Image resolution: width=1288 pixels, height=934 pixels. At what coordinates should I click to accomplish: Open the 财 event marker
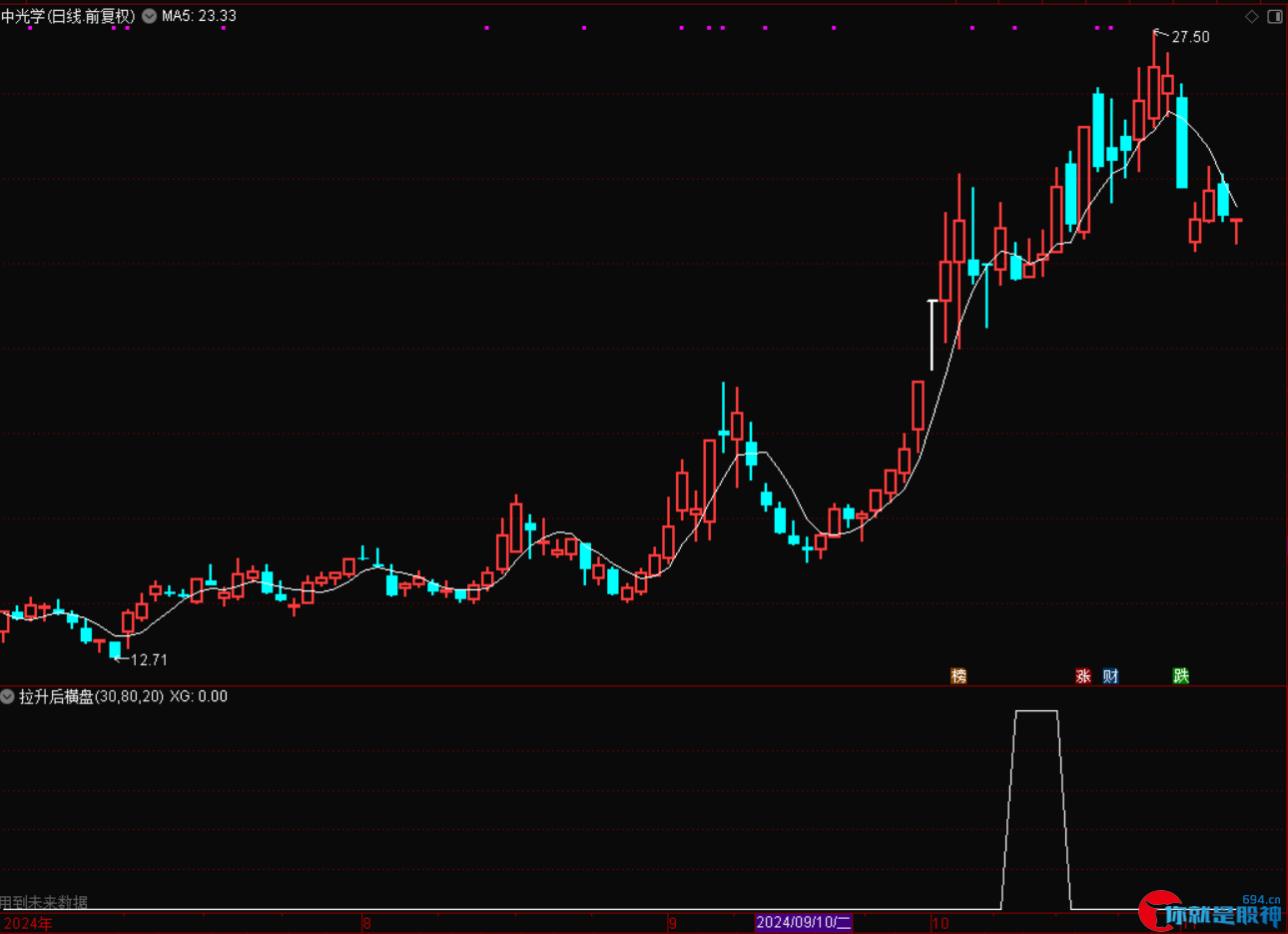pos(1110,676)
